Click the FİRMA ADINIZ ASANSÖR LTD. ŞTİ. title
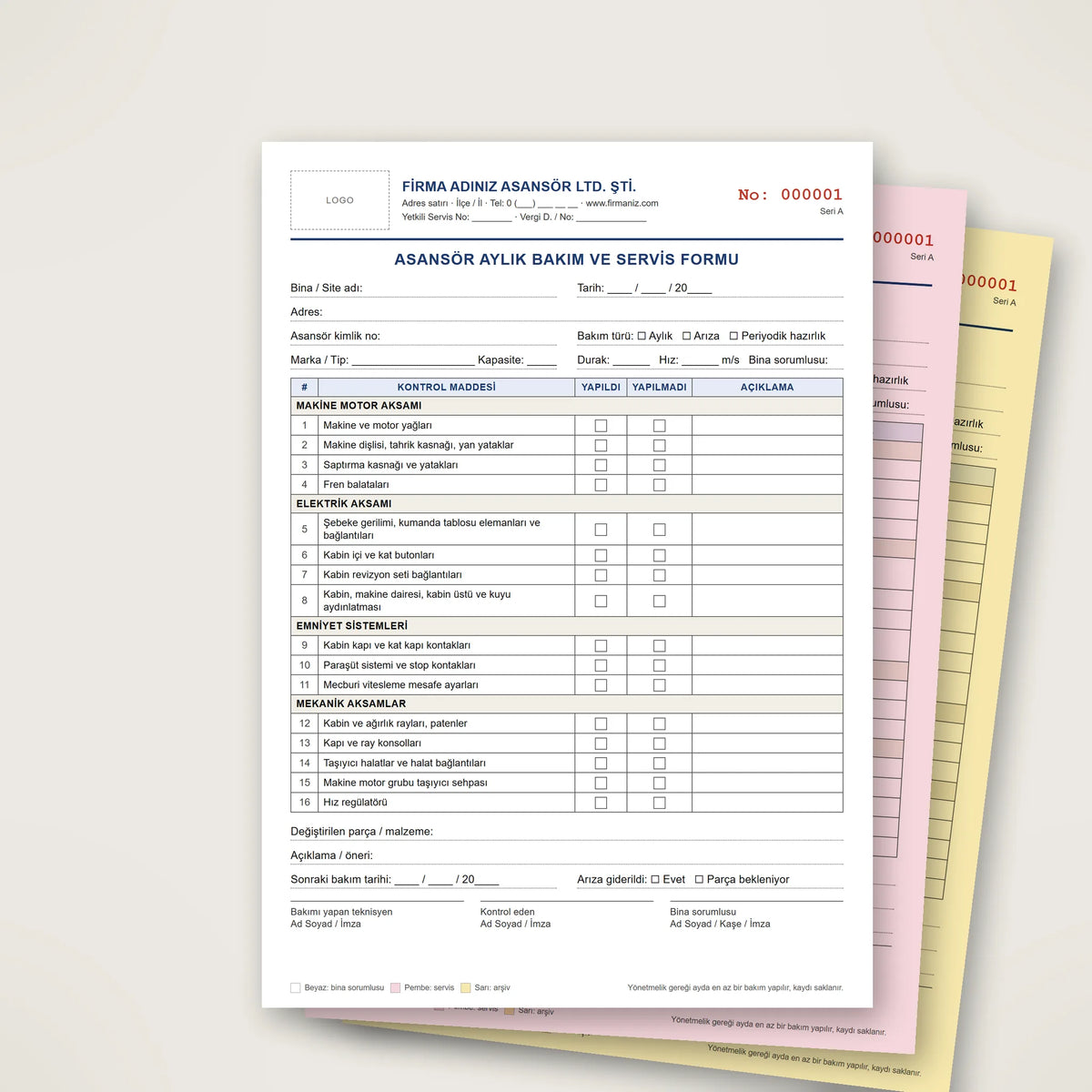Image resolution: width=1092 pixels, height=1092 pixels. (x=519, y=187)
